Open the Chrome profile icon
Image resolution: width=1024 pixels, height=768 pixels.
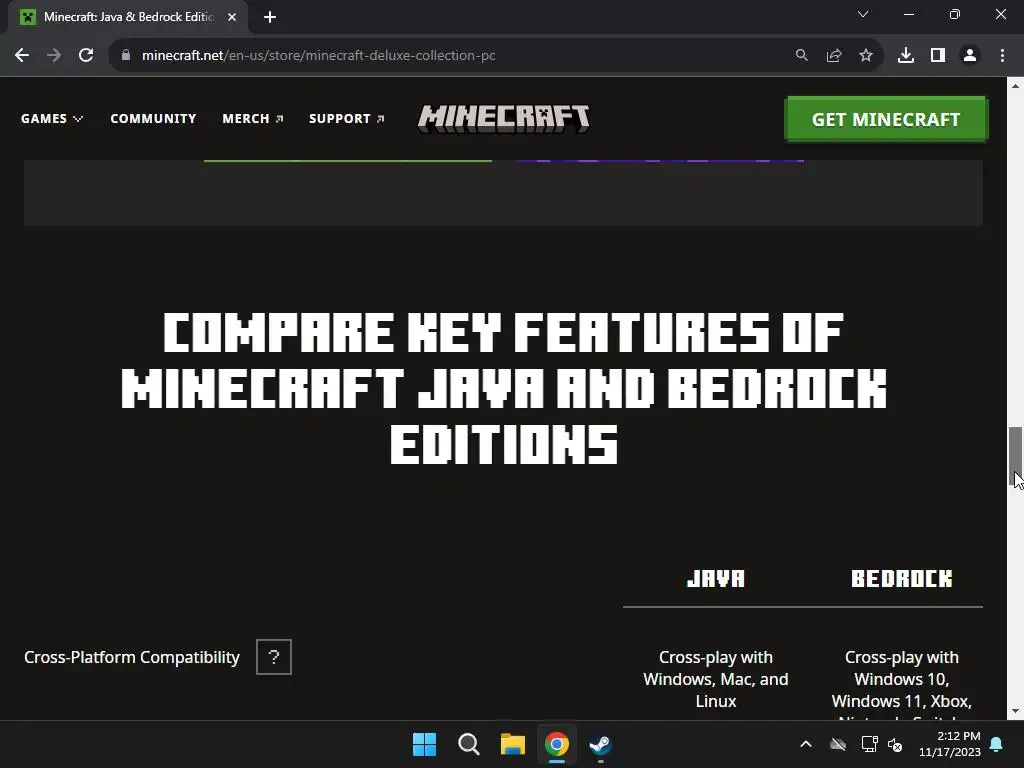970,56
